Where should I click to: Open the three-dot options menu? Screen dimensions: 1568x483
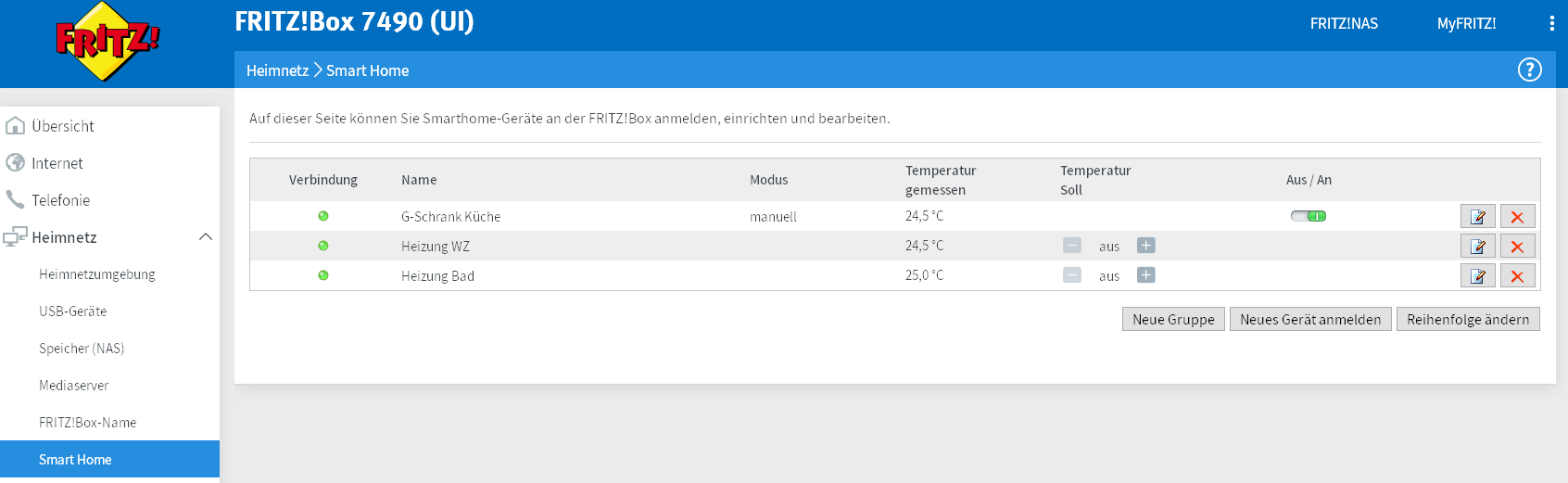(x=1551, y=23)
